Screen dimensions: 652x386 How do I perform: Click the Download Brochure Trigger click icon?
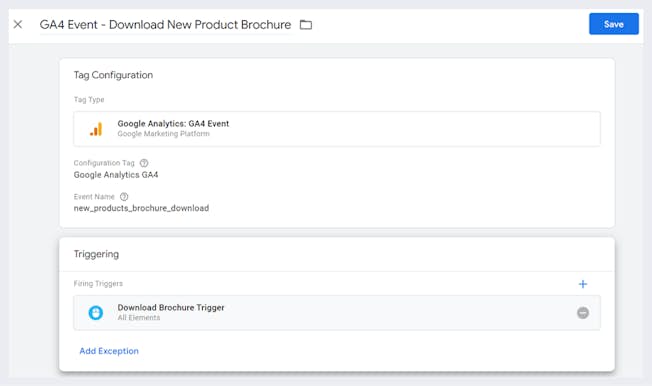coord(96,313)
